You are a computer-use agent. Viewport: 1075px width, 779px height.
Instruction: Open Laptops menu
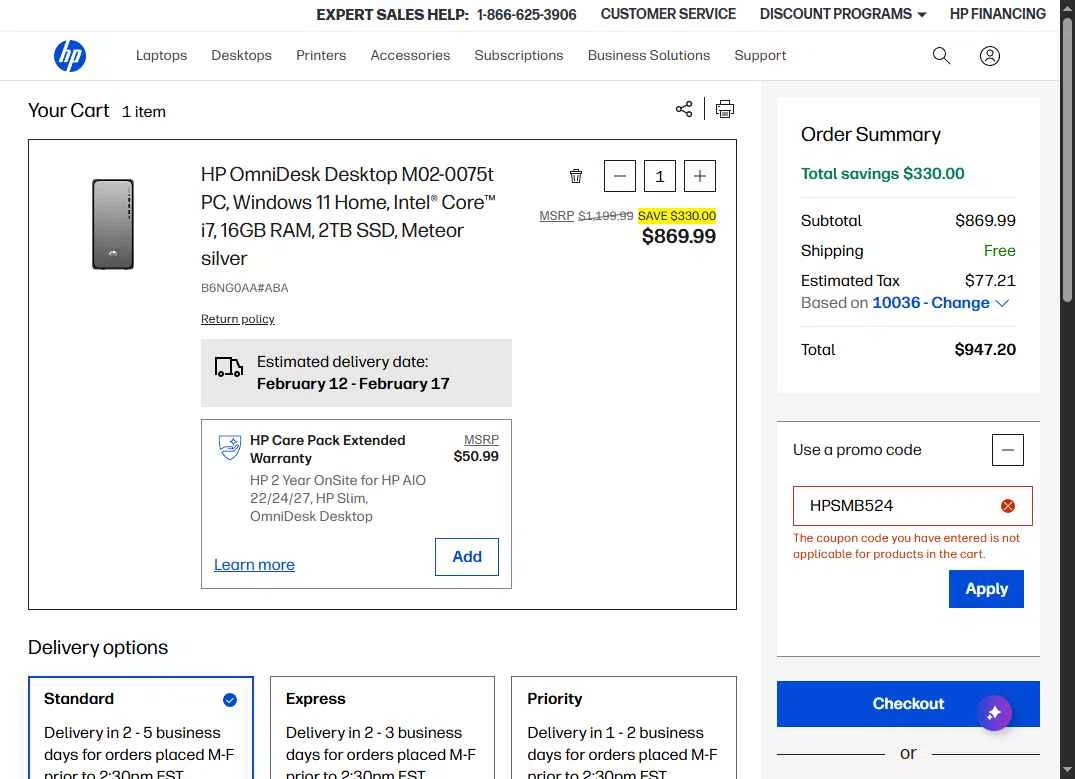pyautogui.click(x=161, y=56)
